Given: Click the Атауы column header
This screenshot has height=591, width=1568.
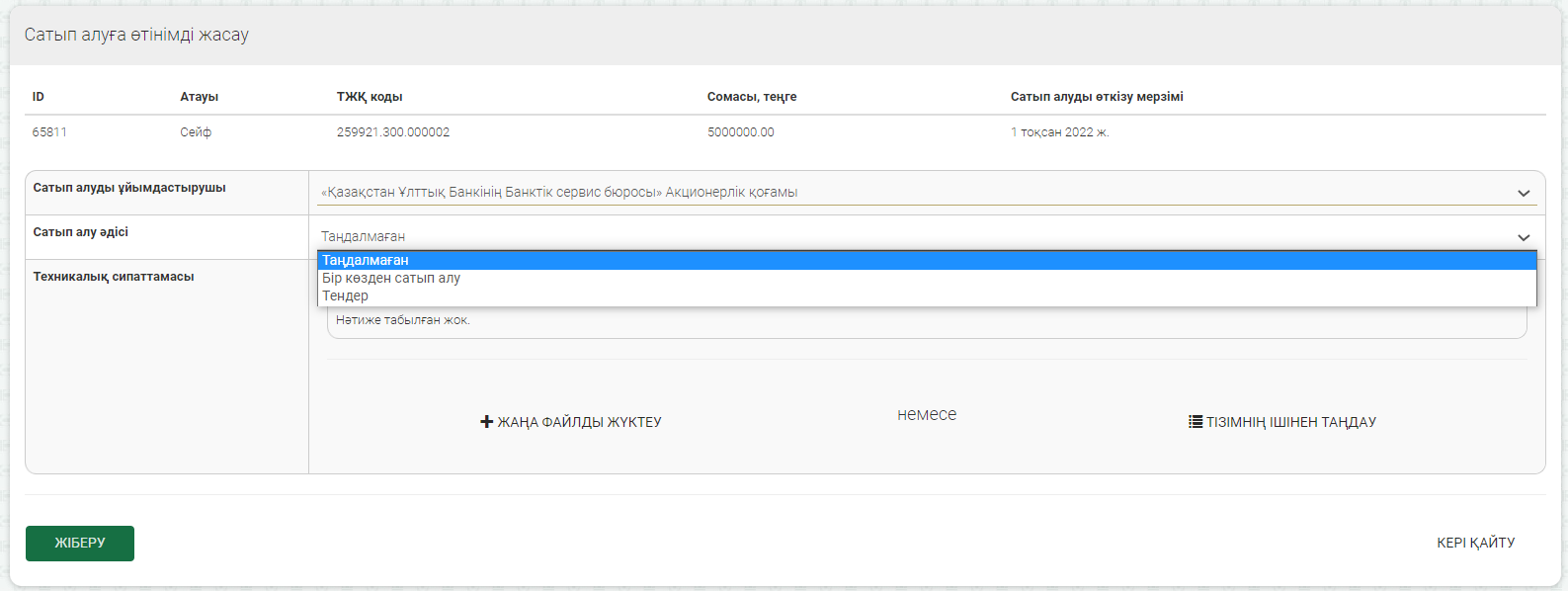Looking at the screenshot, I should (199, 97).
